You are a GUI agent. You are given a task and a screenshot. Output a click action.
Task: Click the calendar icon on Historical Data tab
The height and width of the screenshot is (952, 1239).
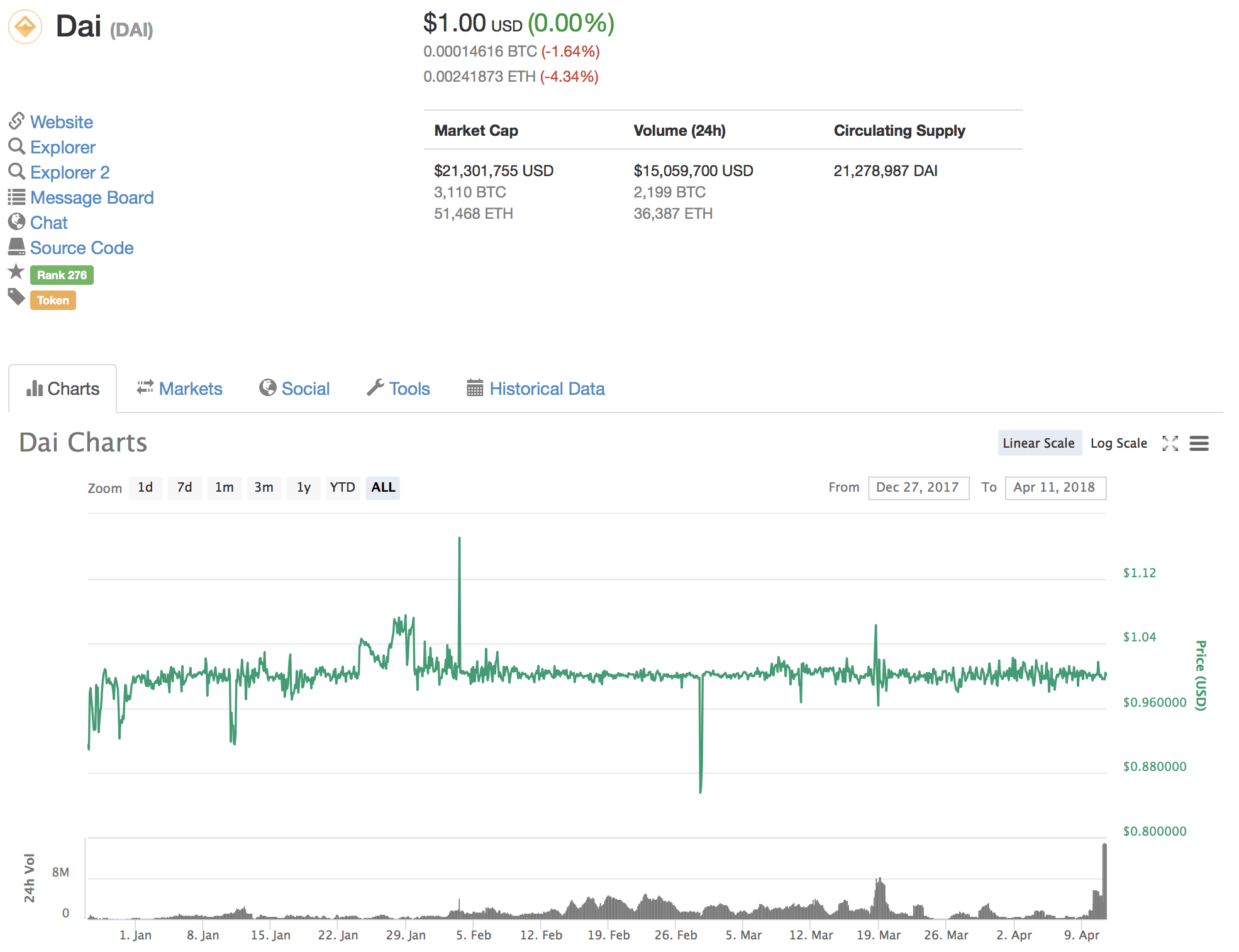(475, 387)
